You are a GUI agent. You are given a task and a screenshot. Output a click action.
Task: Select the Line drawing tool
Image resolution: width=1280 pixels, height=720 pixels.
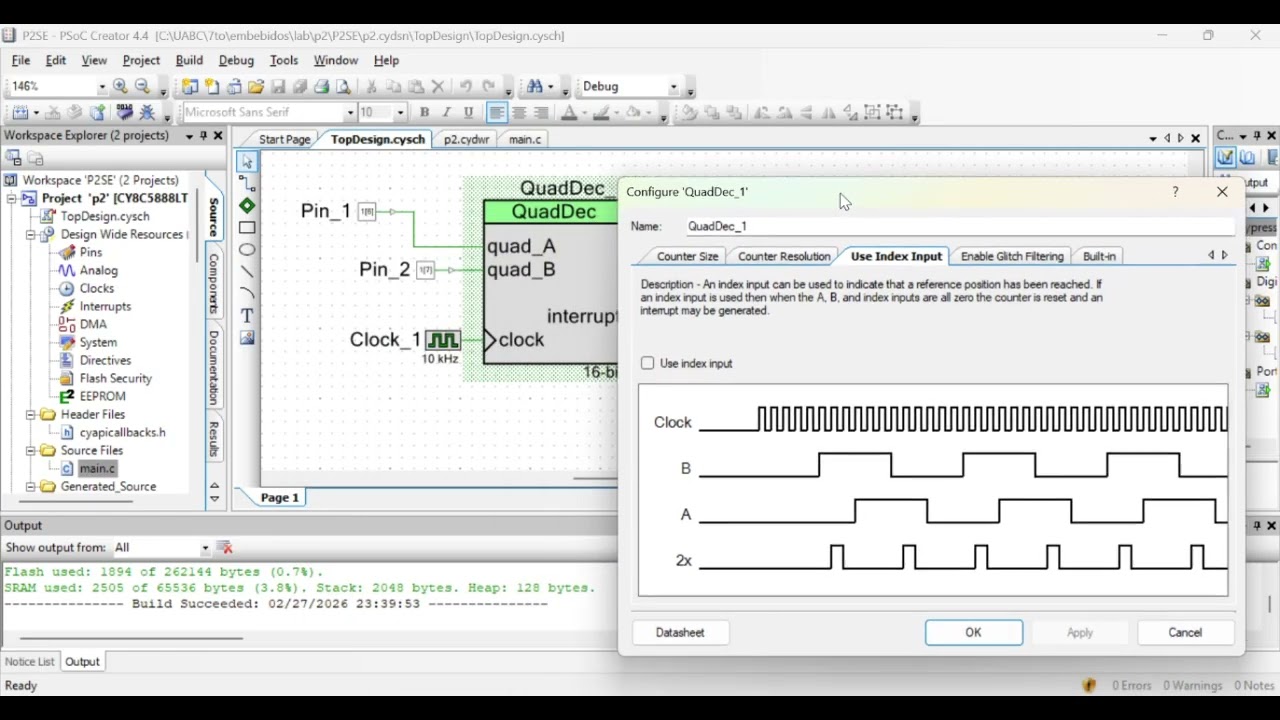coord(247,271)
